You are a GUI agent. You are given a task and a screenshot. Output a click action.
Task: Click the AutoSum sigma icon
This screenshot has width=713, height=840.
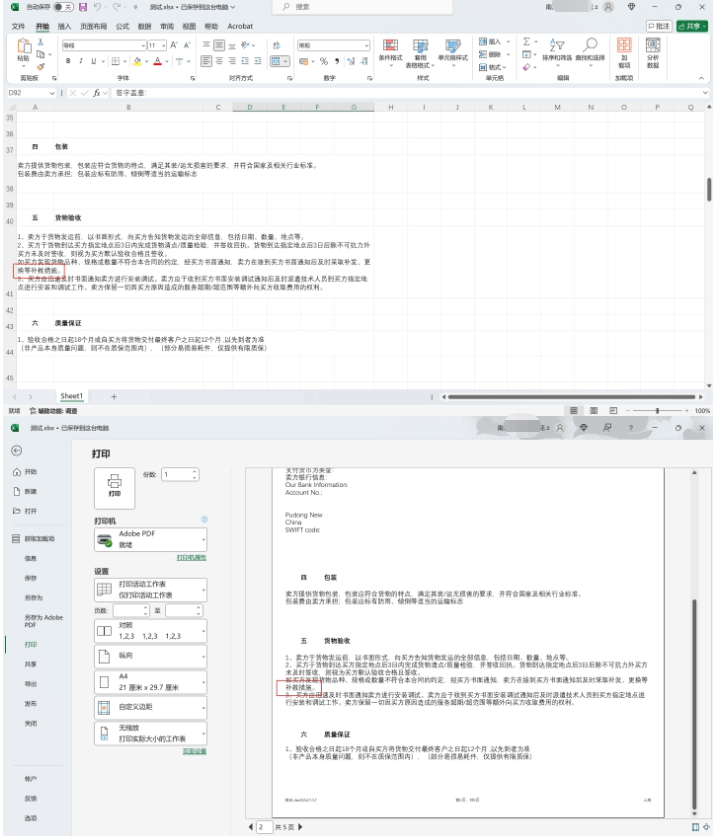pos(527,41)
